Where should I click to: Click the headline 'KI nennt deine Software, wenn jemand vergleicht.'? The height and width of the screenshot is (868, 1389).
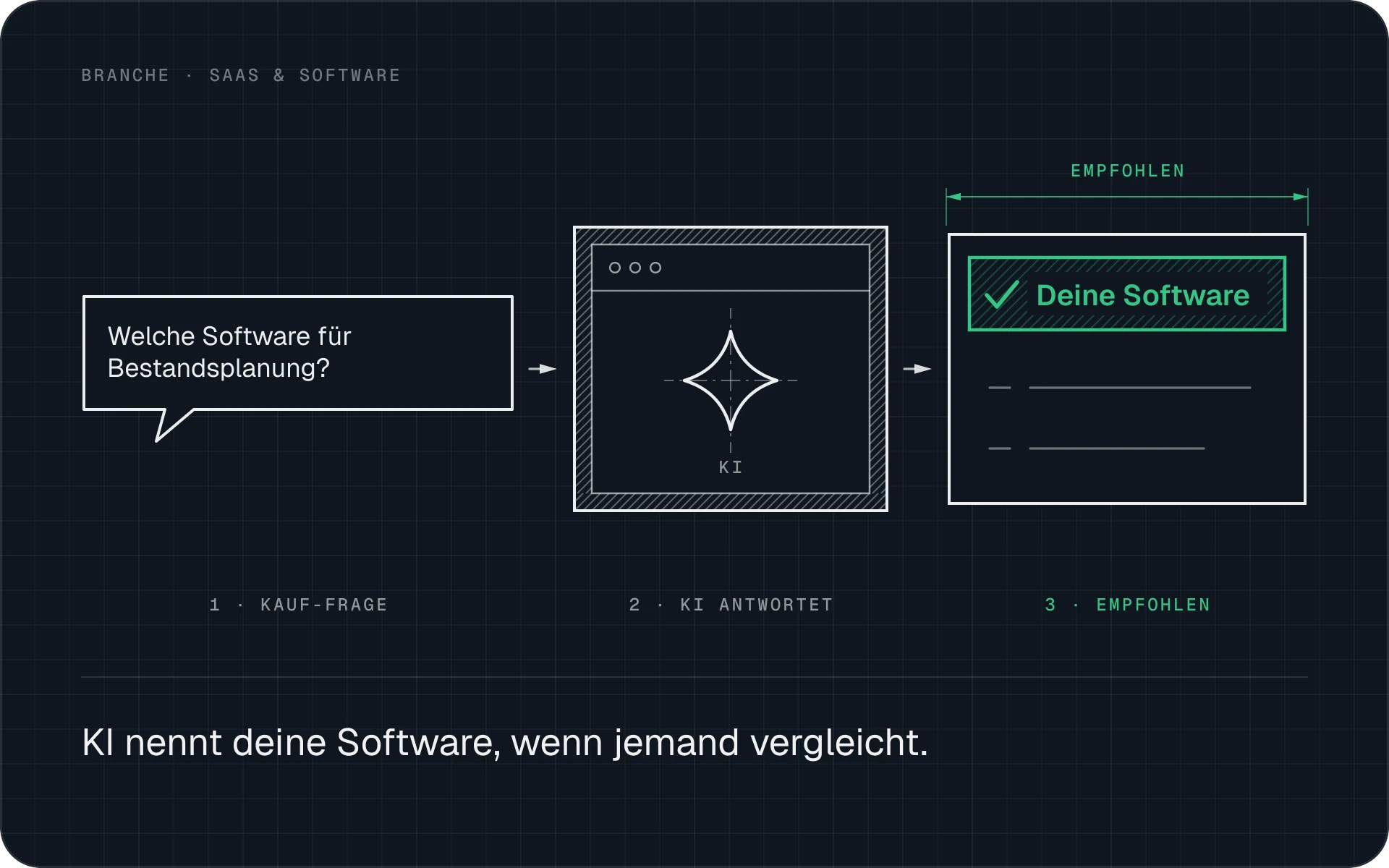(x=505, y=743)
